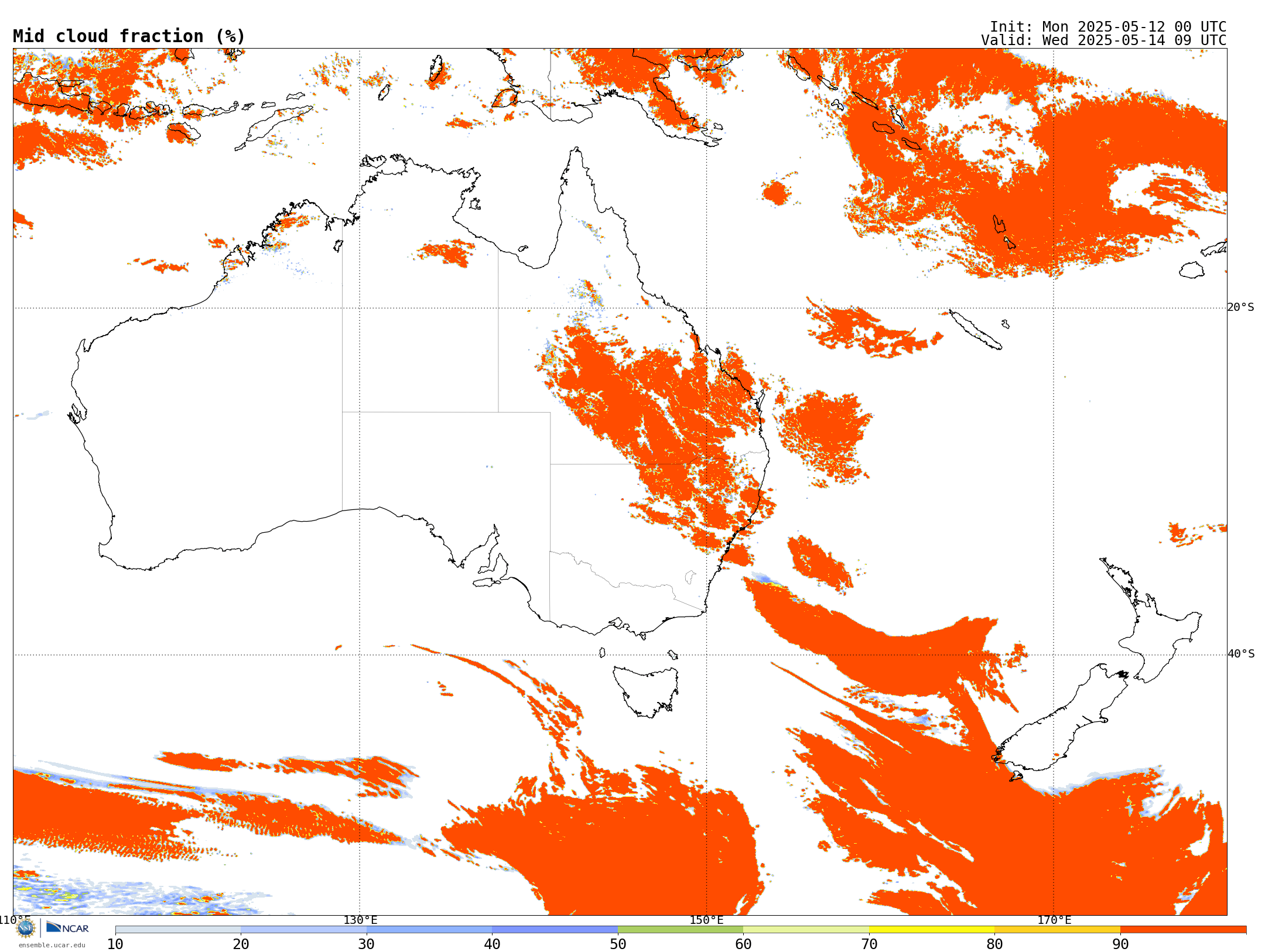
Task: Click the 20–30 light blue colorbar segment
Action: [303, 930]
